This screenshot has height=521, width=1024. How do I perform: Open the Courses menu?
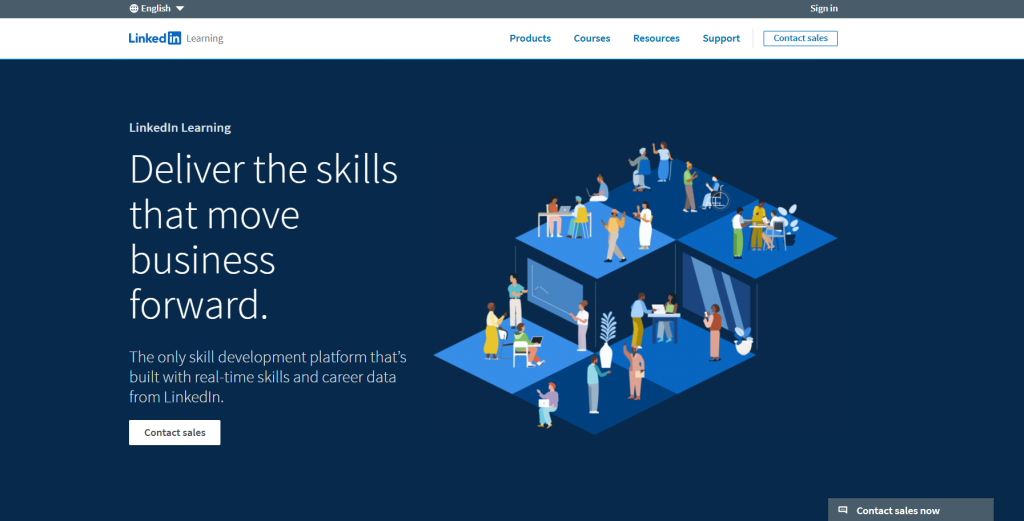tap(592, 39)
